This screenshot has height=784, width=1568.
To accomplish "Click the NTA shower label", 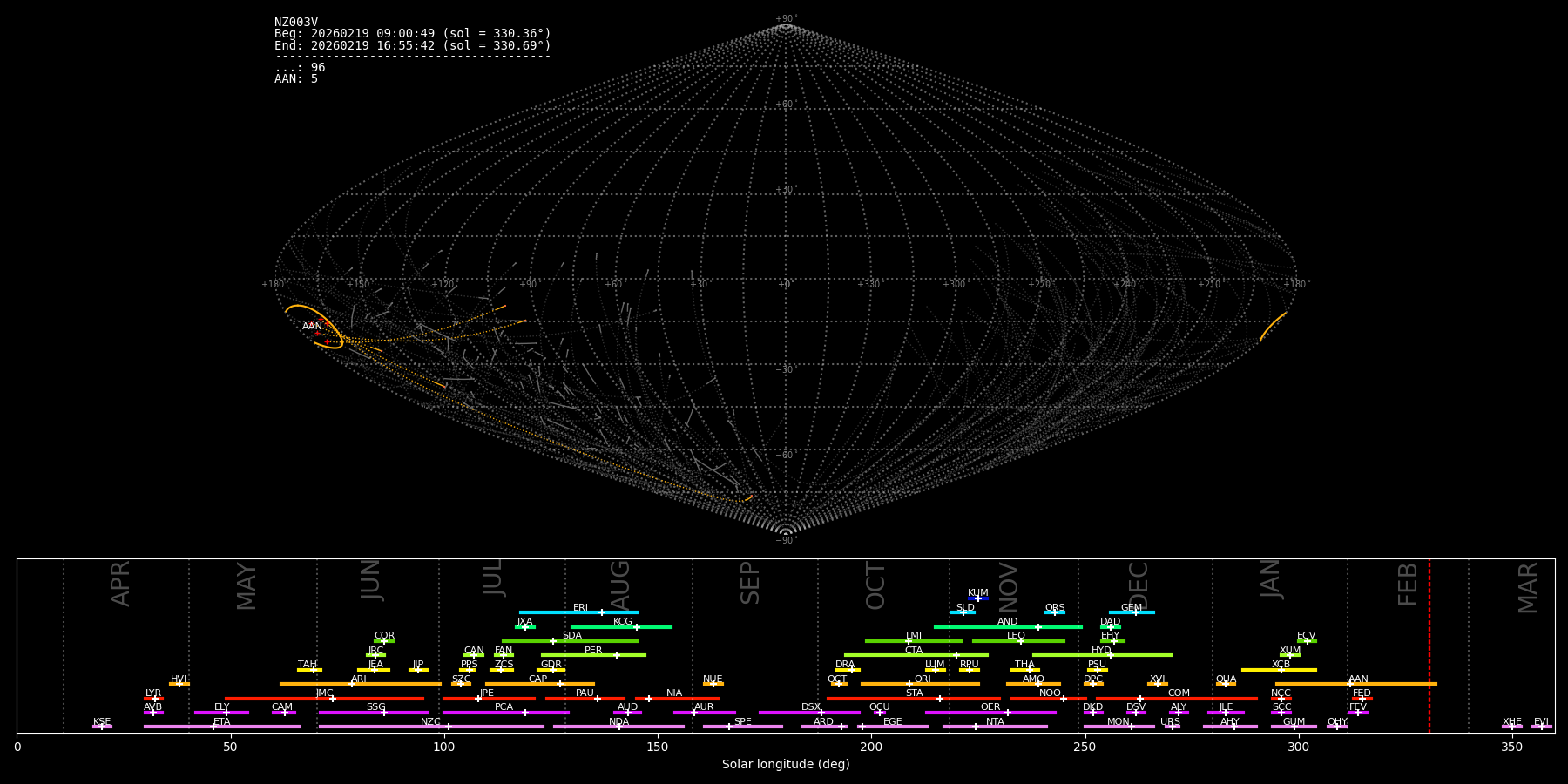I will pos(995,722).
